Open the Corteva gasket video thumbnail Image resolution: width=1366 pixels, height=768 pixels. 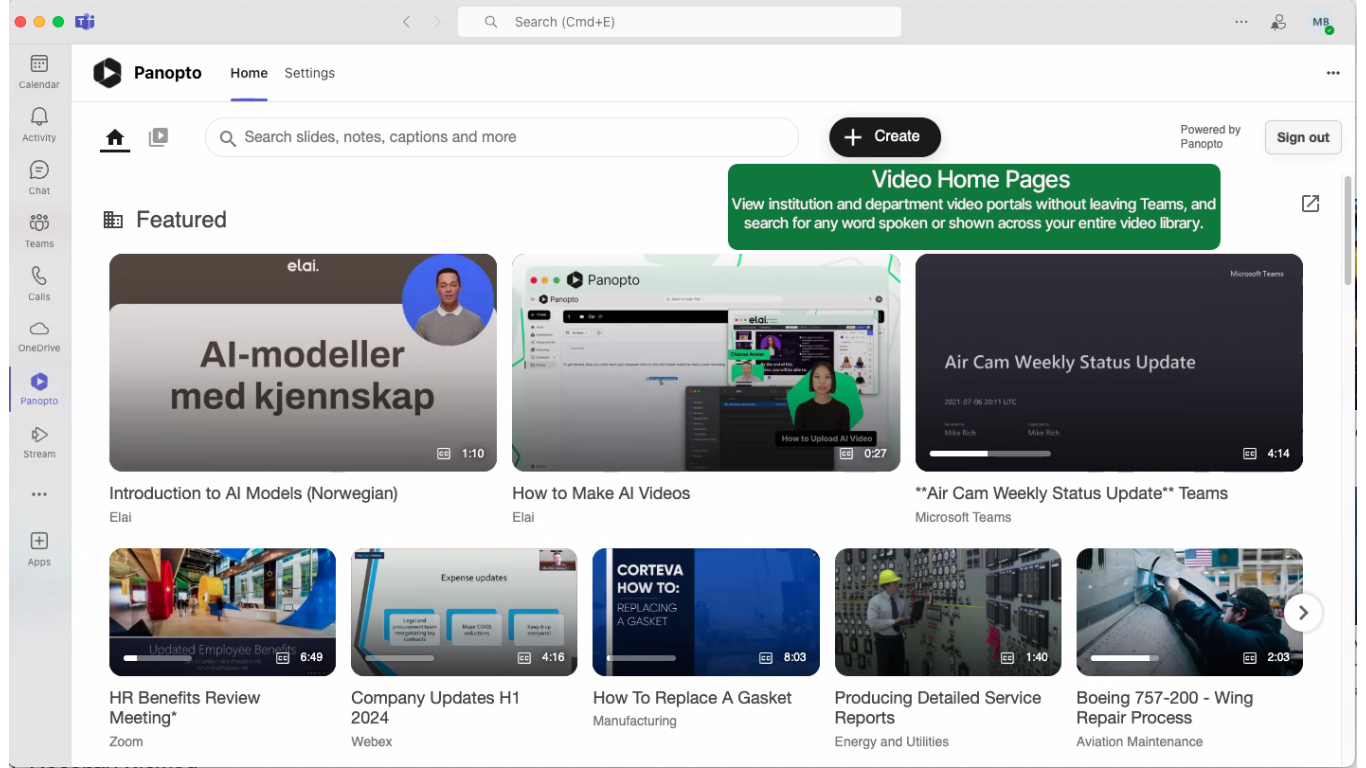point(706,612)
